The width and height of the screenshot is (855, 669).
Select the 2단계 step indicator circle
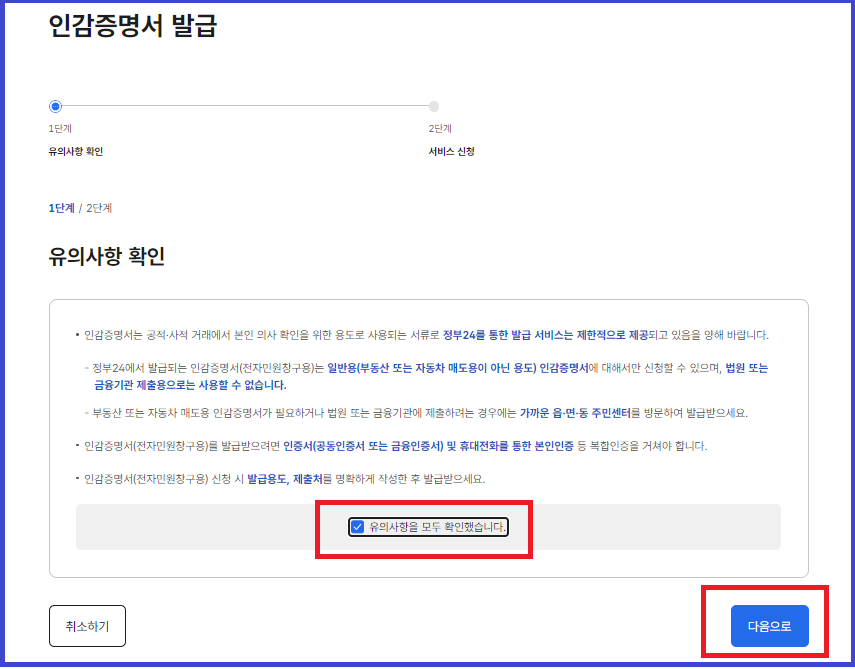[433, 106]
